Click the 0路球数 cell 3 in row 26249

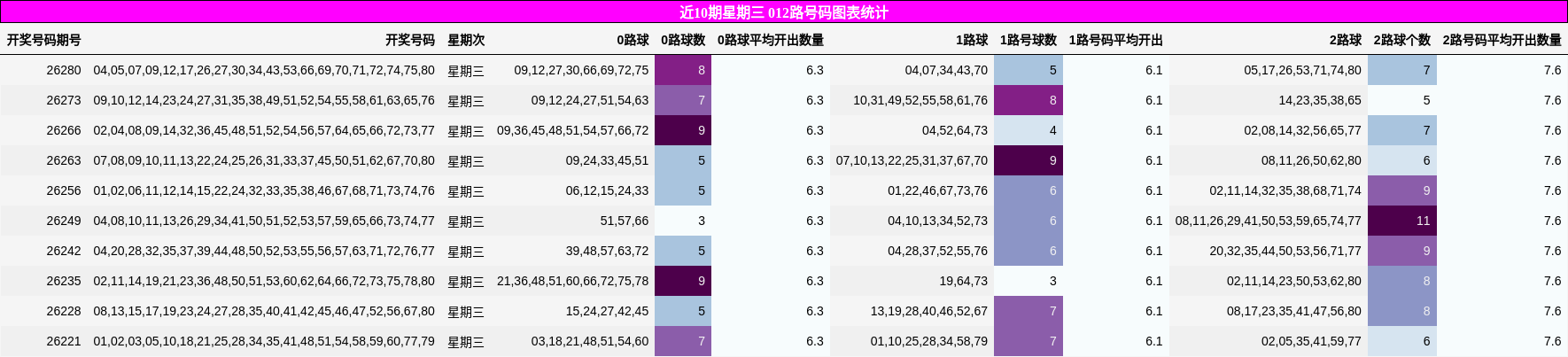(x=683, y=221)
